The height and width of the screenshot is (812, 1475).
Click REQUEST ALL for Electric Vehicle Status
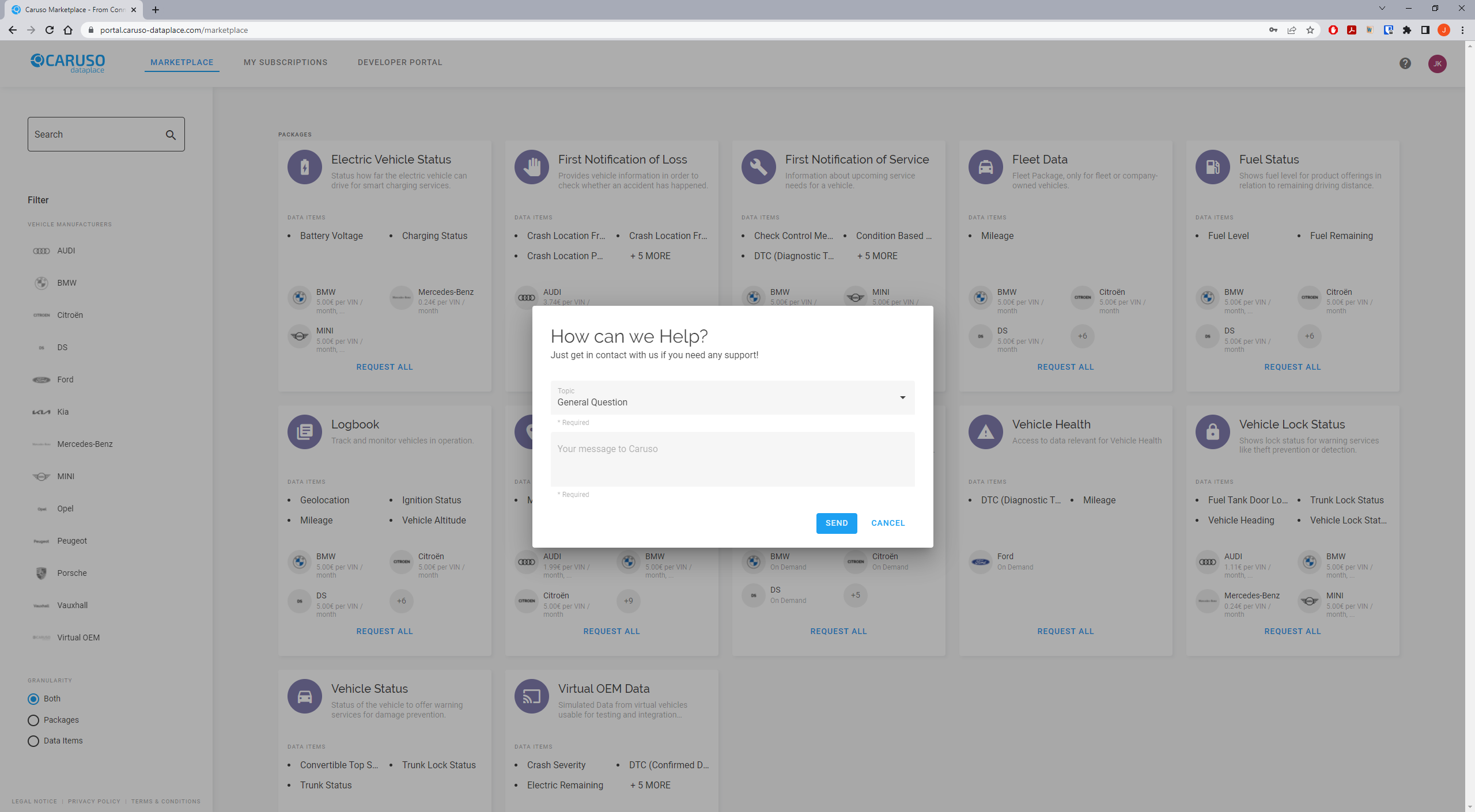[x=384, y=367]
